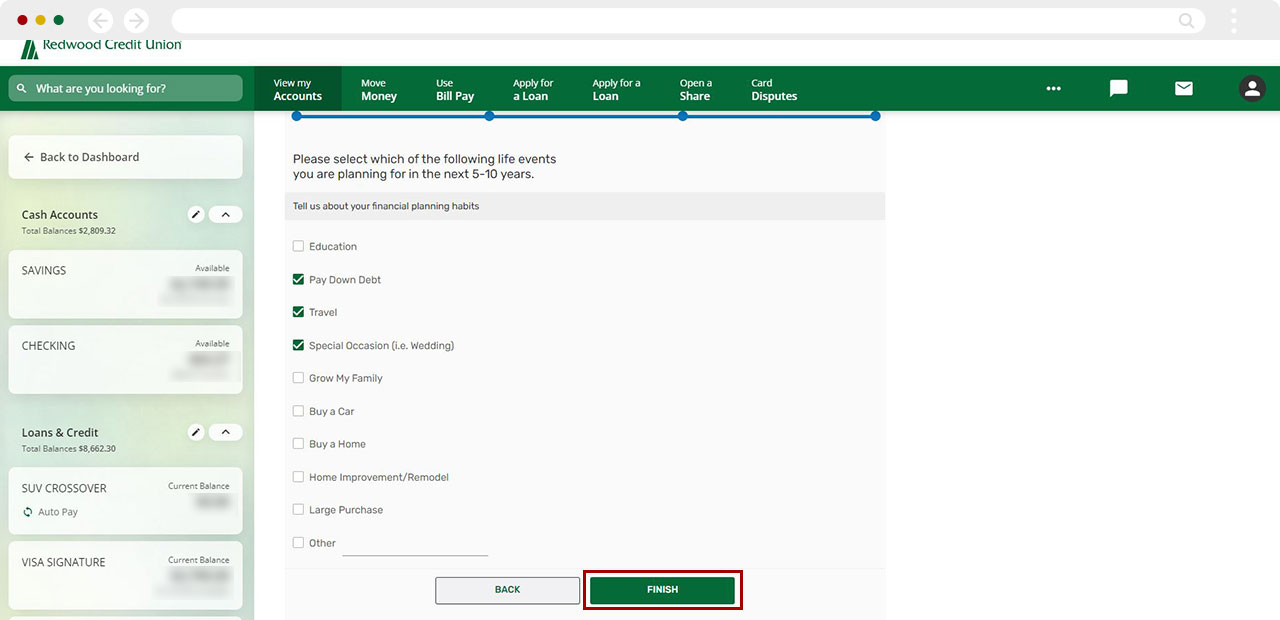1280x620 pixels.
Task: Open the Move Money menu
Action: tap(379, 89)
